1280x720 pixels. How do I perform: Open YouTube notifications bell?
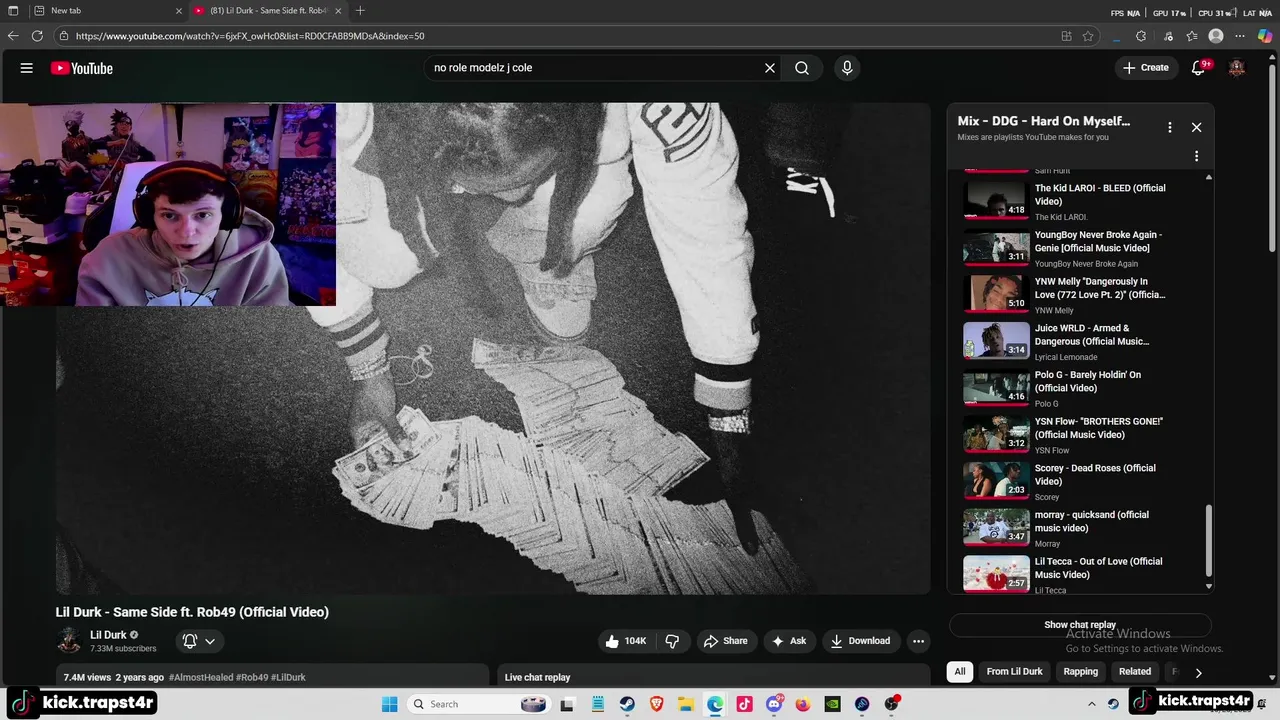(1199, 68)
